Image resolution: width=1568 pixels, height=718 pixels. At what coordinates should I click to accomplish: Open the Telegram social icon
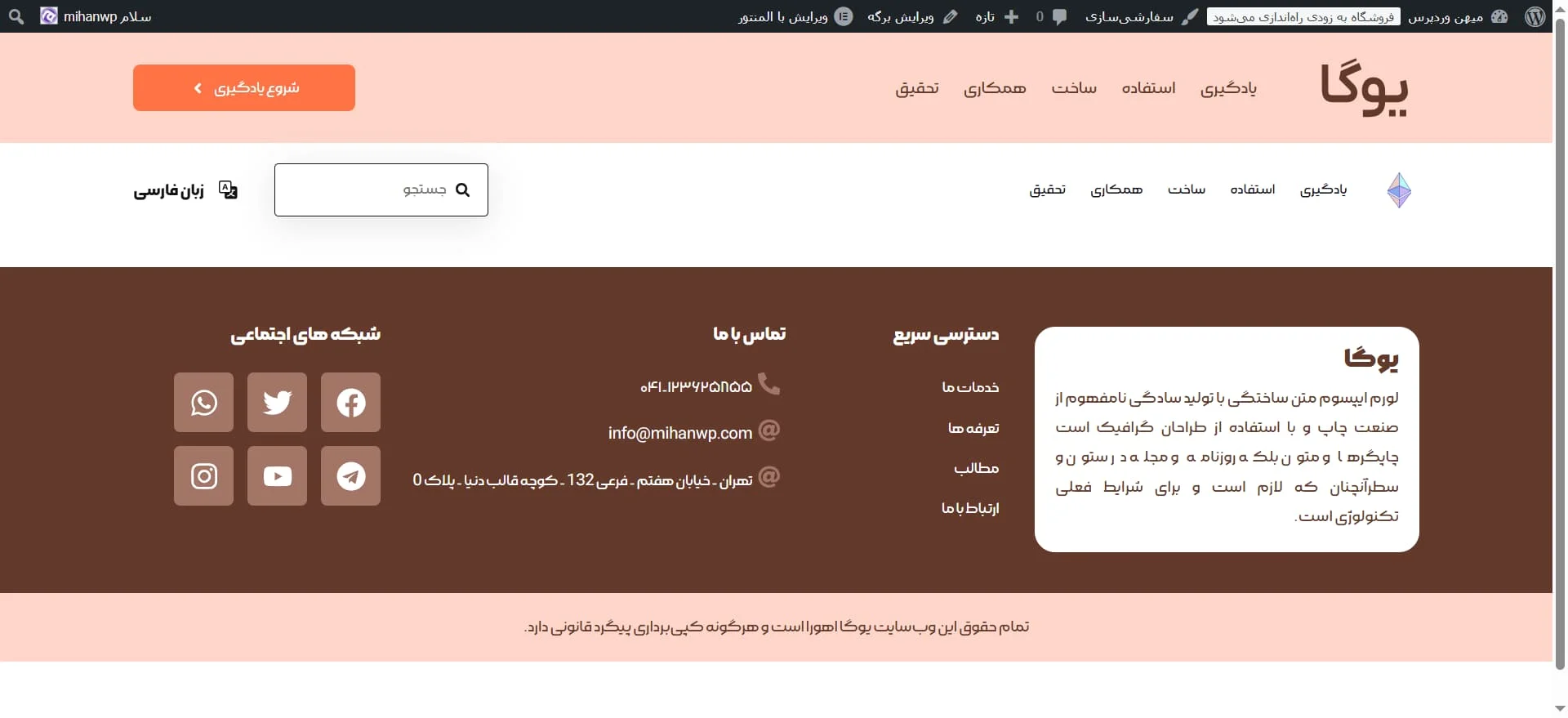point(350,476)
